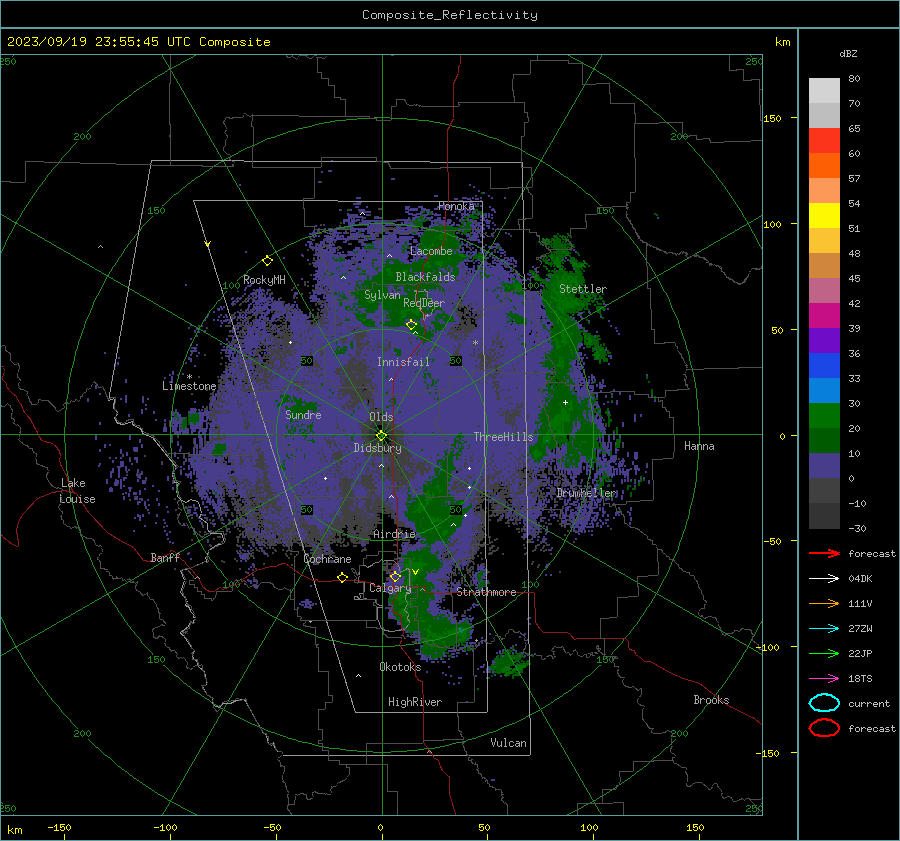Screen dimensions: 900x841
Task: Click the ThreeHills label
Action: click(503, 437)
